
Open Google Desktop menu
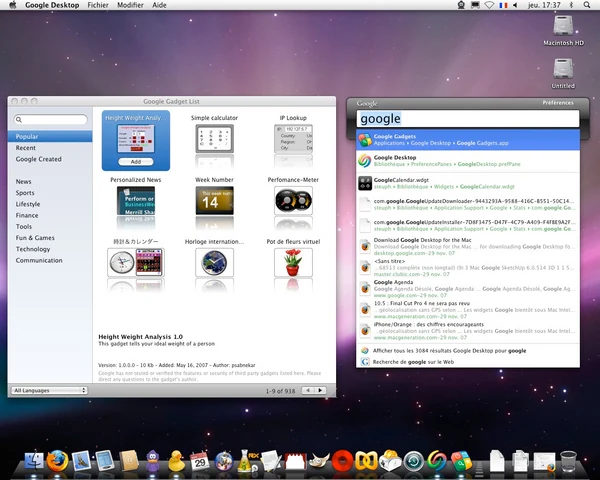click(52, 5)
